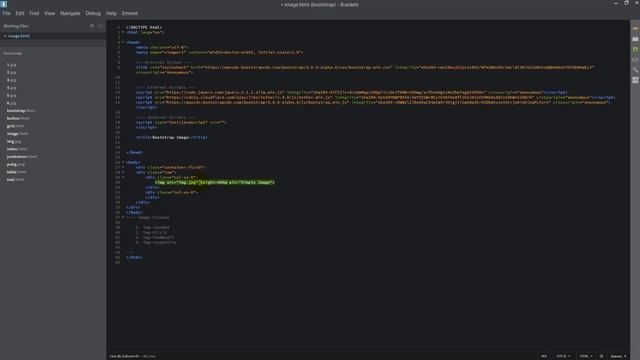Open 5.jpg in the file tree
Screen dimensions: 640x360
pyautogui.click(x=11, y=96)
